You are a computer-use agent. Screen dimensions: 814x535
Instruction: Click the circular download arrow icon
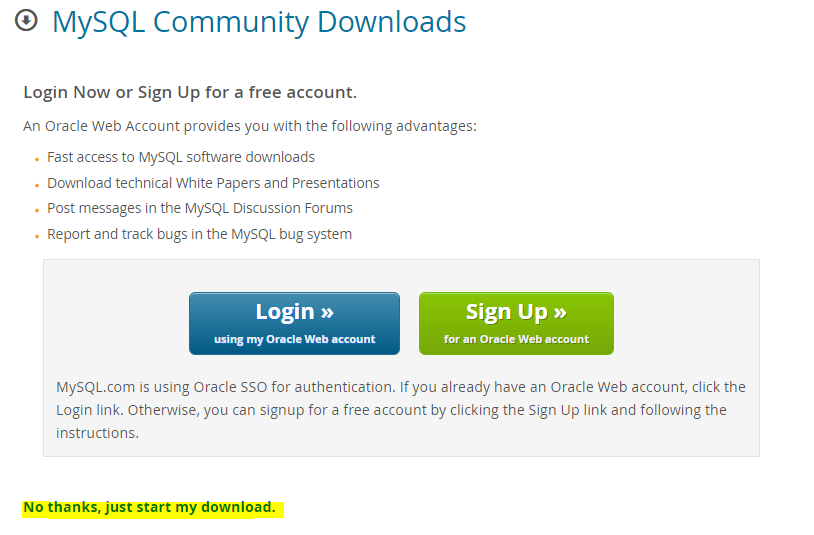(26, 21)
